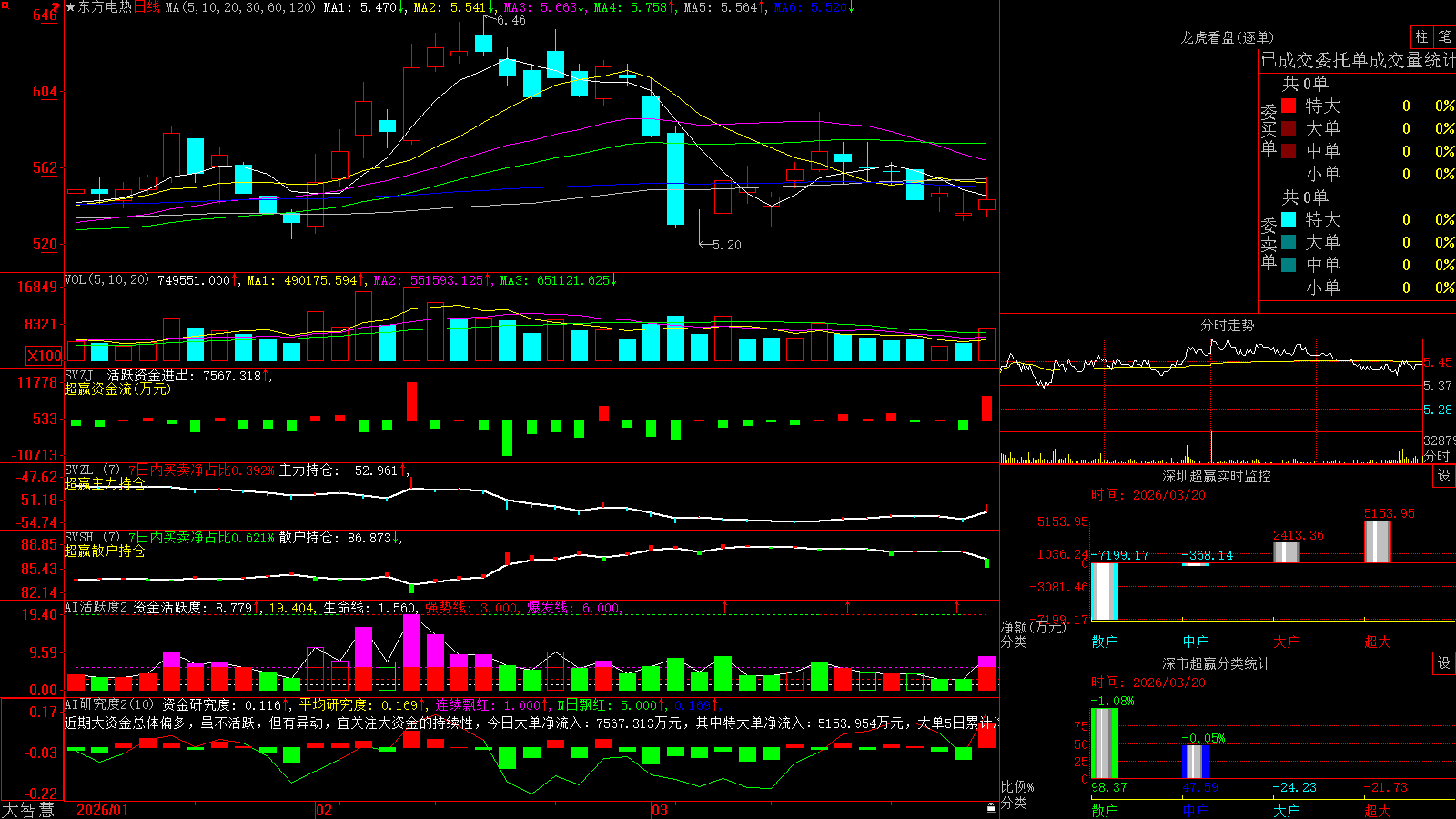Click the X100 volume scale box
Image resolution: width=1456 pixels, height=819 pixels.
coord(45,356)
